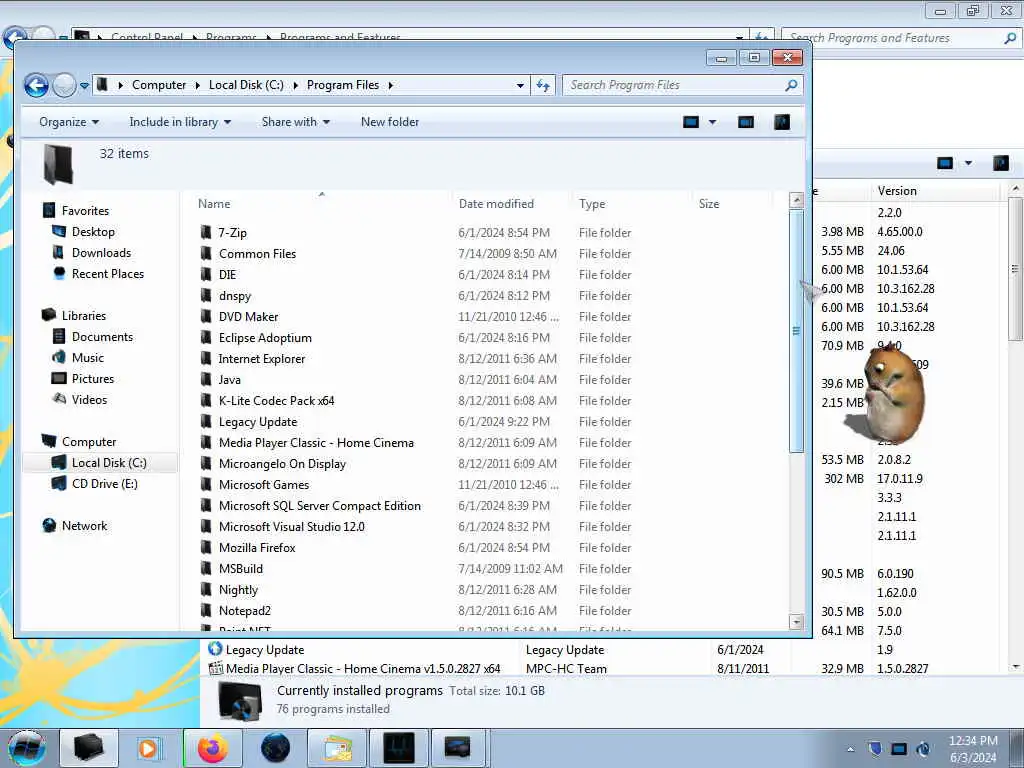Open the recent pages dropdown arrow
Screen dimensions: 1024x768
84,86
